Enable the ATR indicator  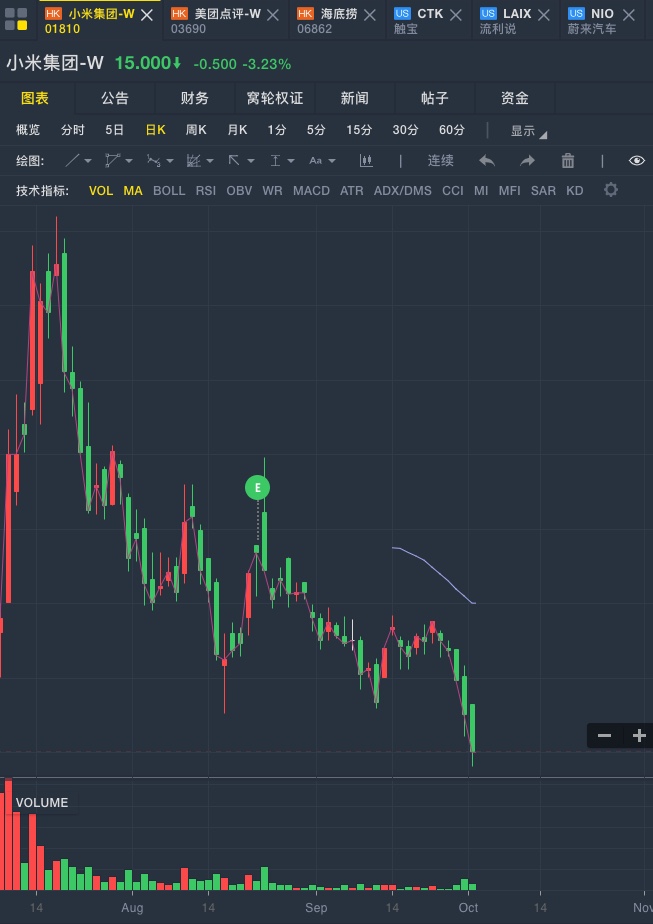[352, 190]
